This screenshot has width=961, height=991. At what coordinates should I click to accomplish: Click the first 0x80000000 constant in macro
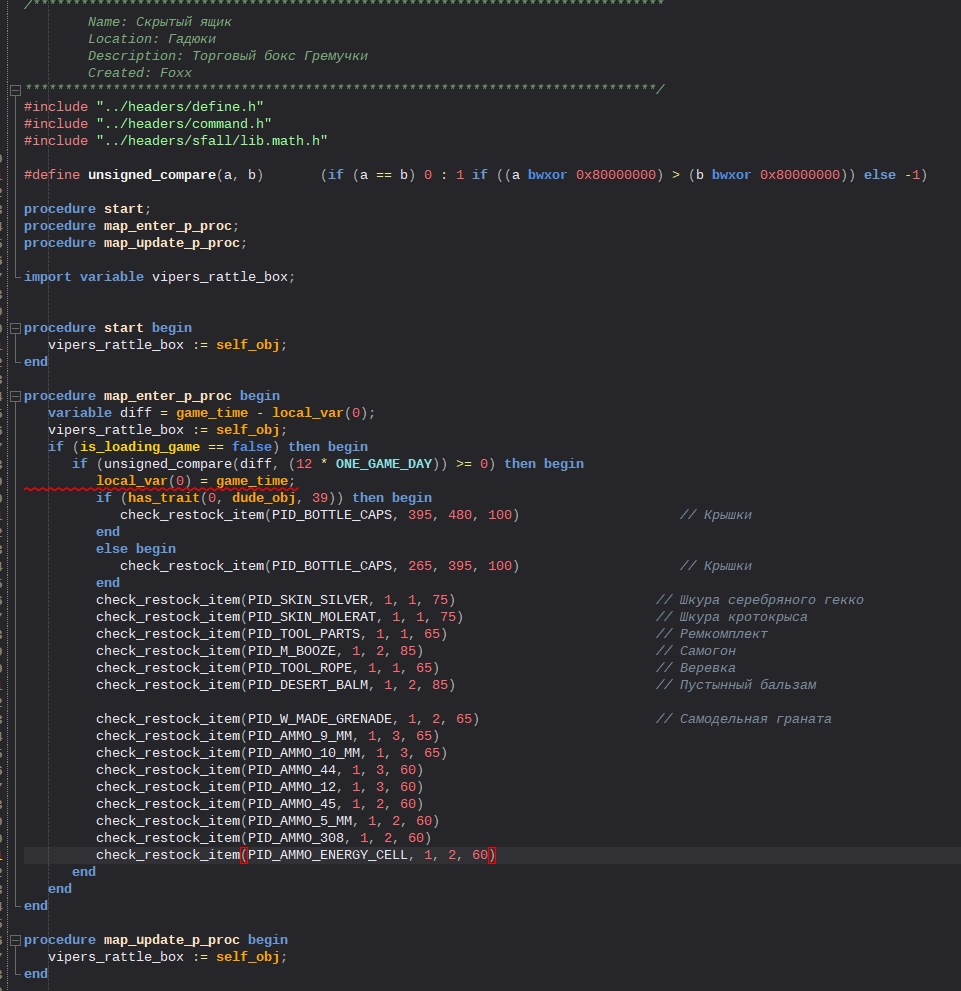coord(616,175)
